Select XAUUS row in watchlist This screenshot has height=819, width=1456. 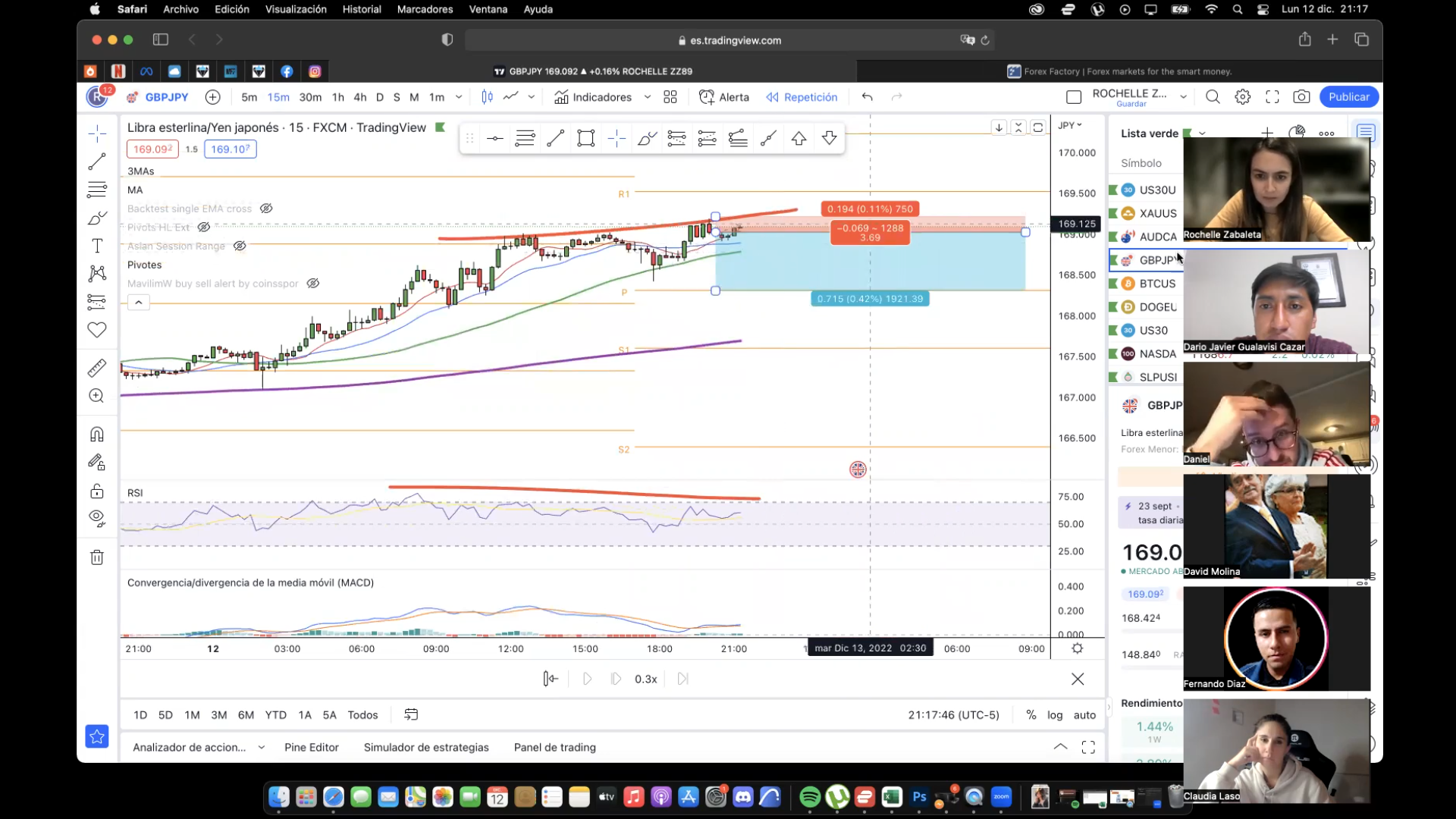[x=1147, y=213]
